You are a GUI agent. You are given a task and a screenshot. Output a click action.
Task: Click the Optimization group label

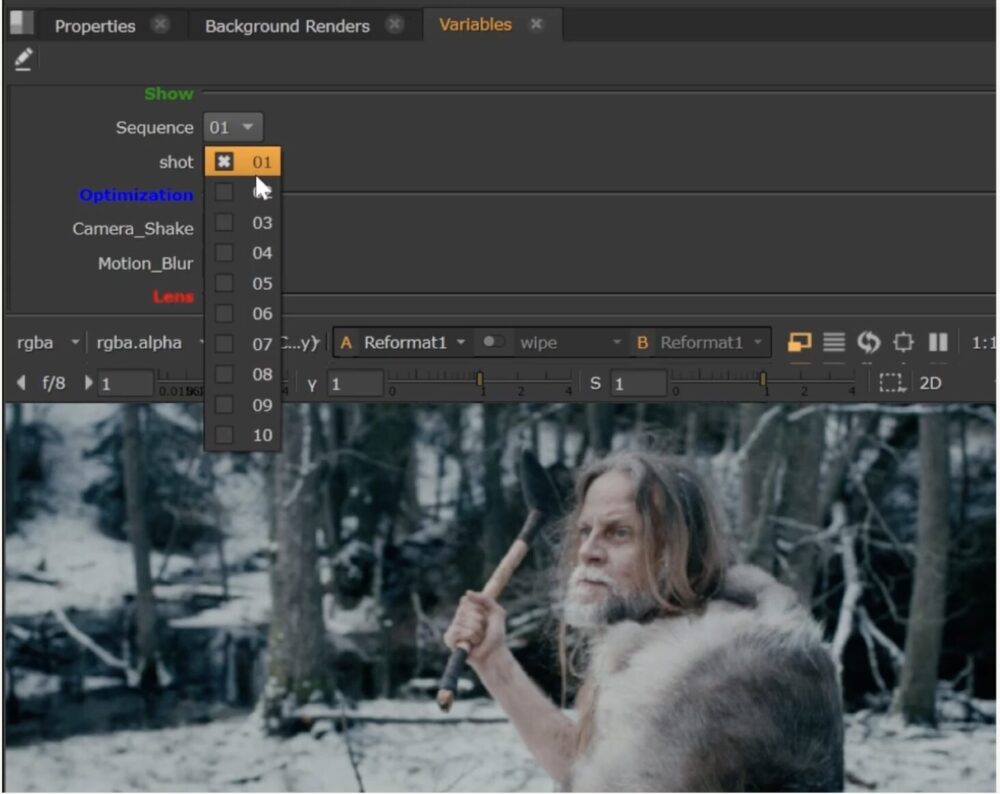click(136, 195)
